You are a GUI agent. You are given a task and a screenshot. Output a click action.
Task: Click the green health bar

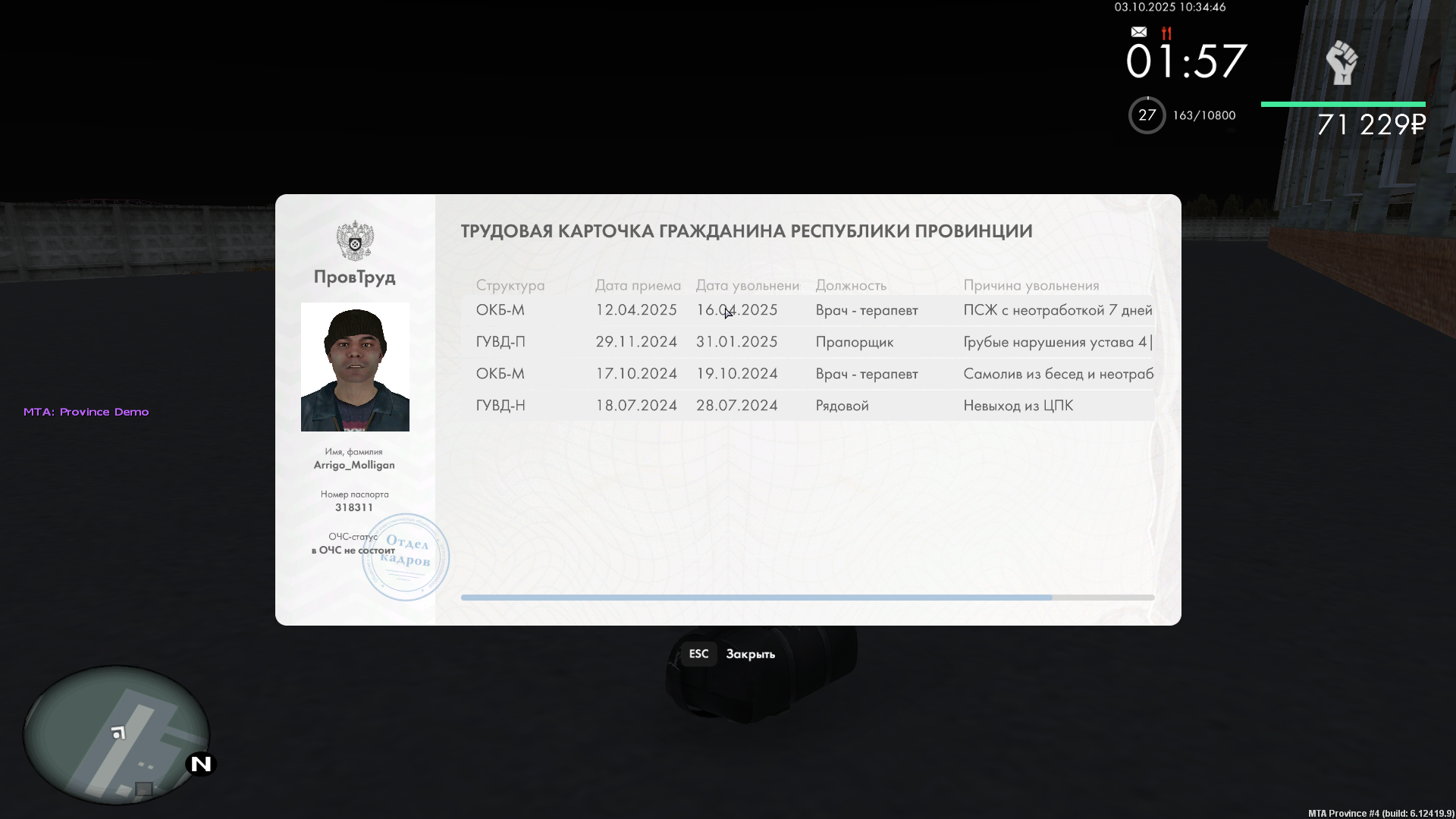1342,104
